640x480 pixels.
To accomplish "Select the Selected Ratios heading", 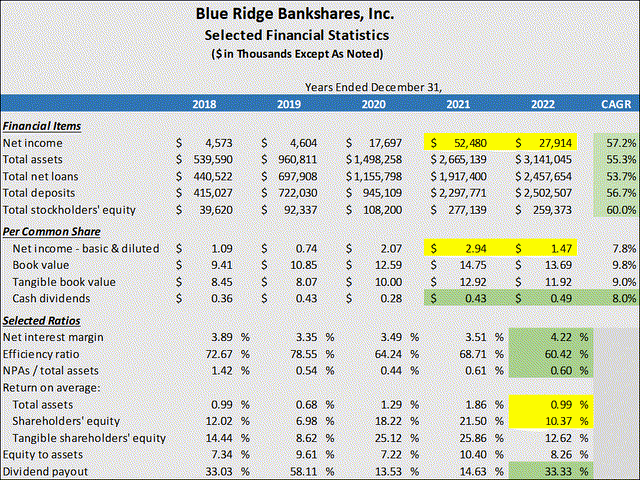I will click(41, 321).
